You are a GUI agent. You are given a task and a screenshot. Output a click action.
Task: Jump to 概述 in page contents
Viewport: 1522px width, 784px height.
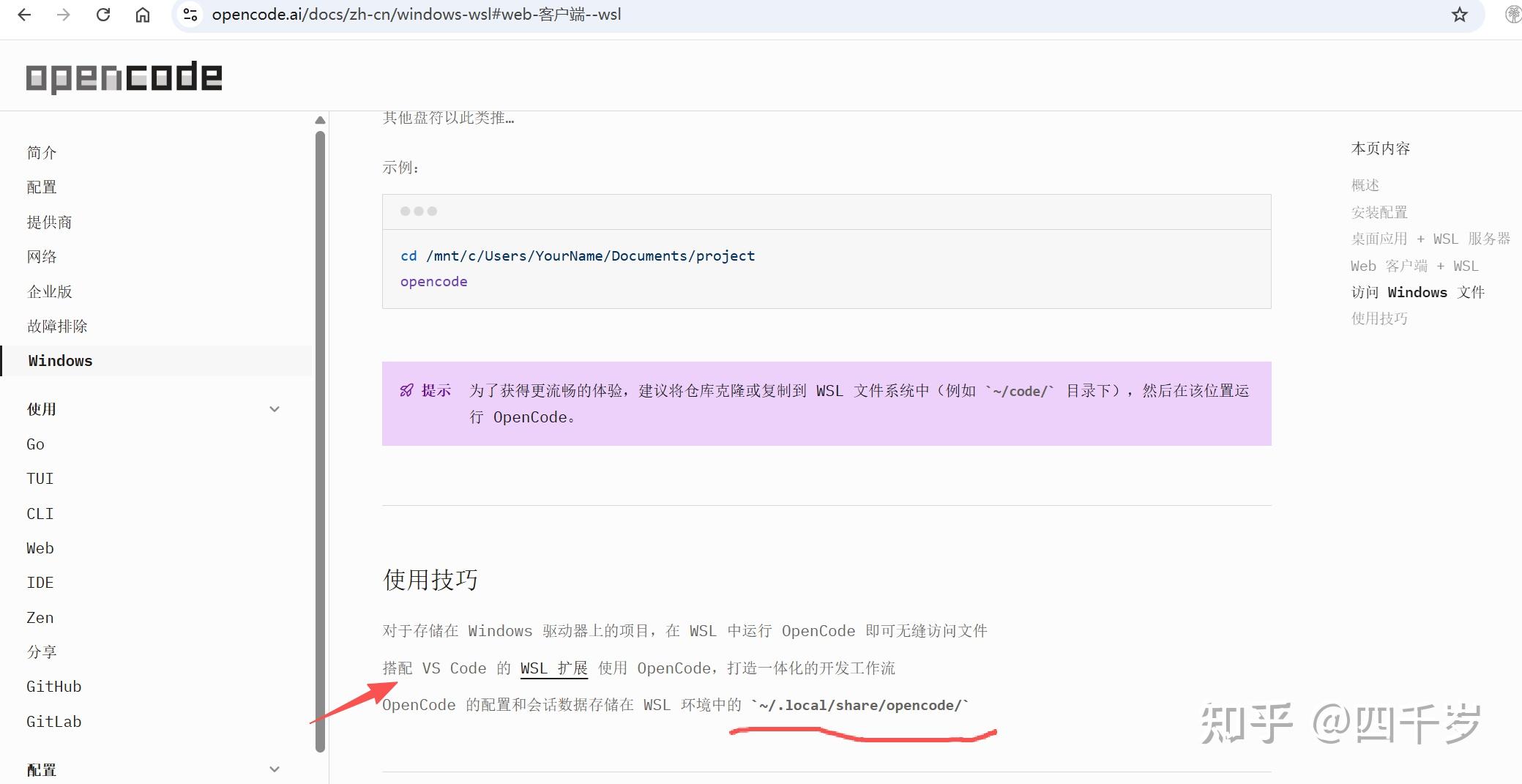(x=1365, y=185)
